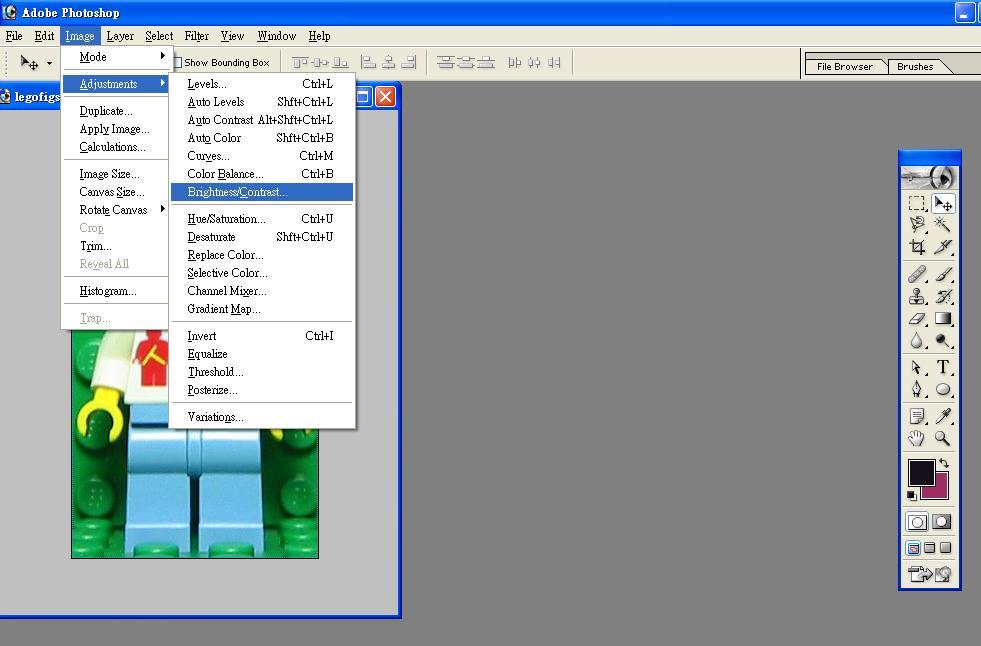Reset default foreground and background colors
981x646 pixels.
(912, 495)
